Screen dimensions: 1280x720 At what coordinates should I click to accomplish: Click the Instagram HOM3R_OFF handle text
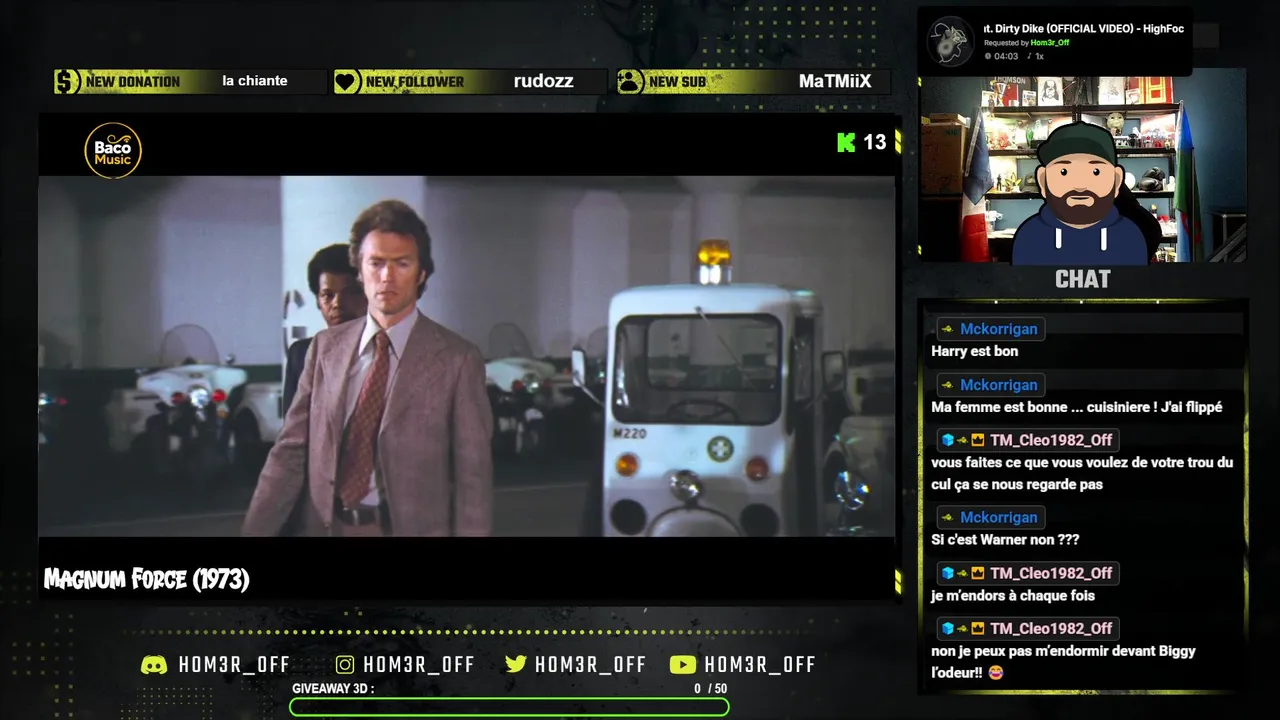pyautogui.click(x=419, y=665)
